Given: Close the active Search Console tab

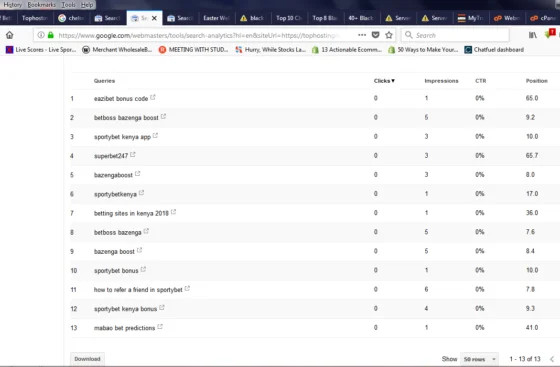Looking at the screenshot, I should click(x=154, y=18).
